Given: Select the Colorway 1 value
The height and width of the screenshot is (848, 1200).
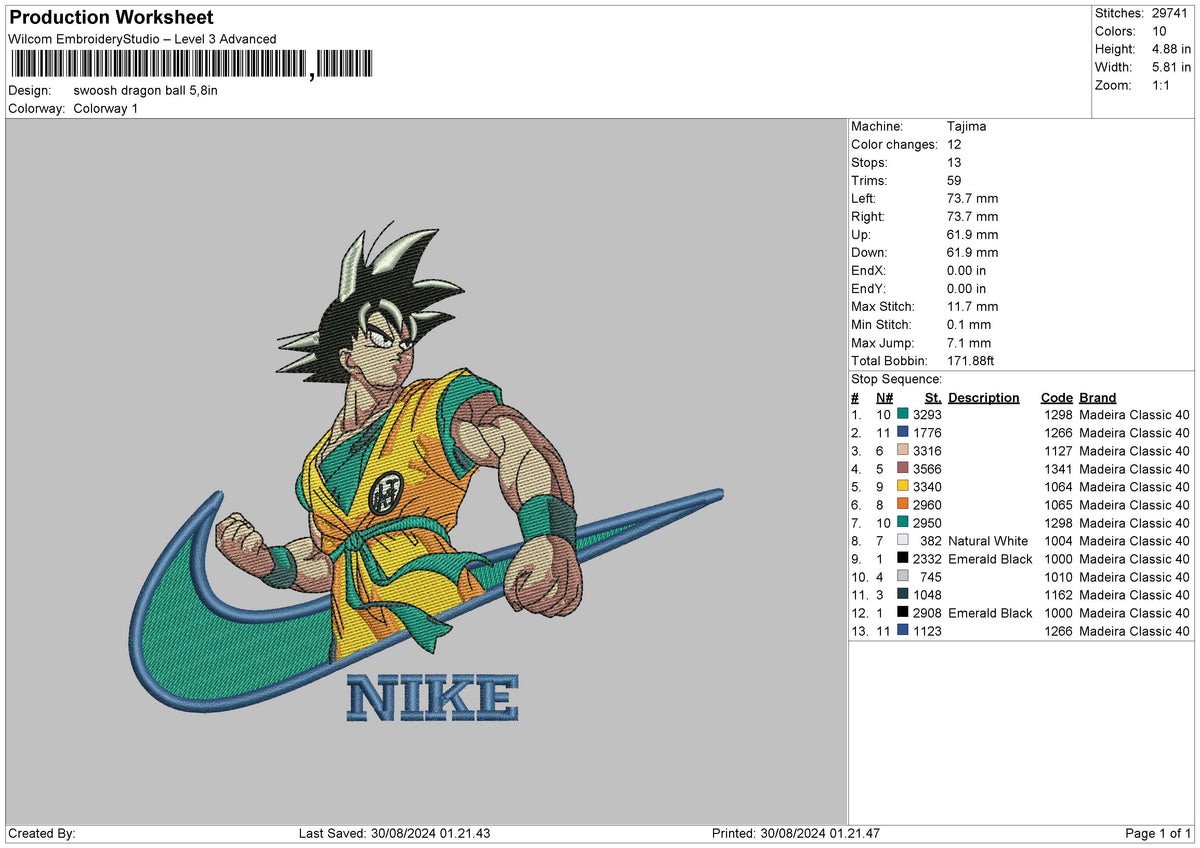Looking at the screenshot, I should click(x=106, y=108).
